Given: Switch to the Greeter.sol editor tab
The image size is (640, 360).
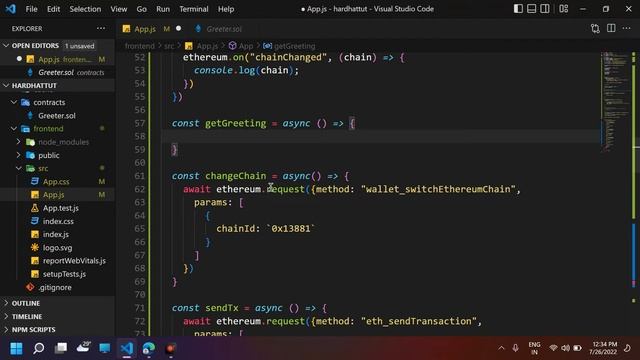Looking at the screenshot, I should tap(223, 29).
